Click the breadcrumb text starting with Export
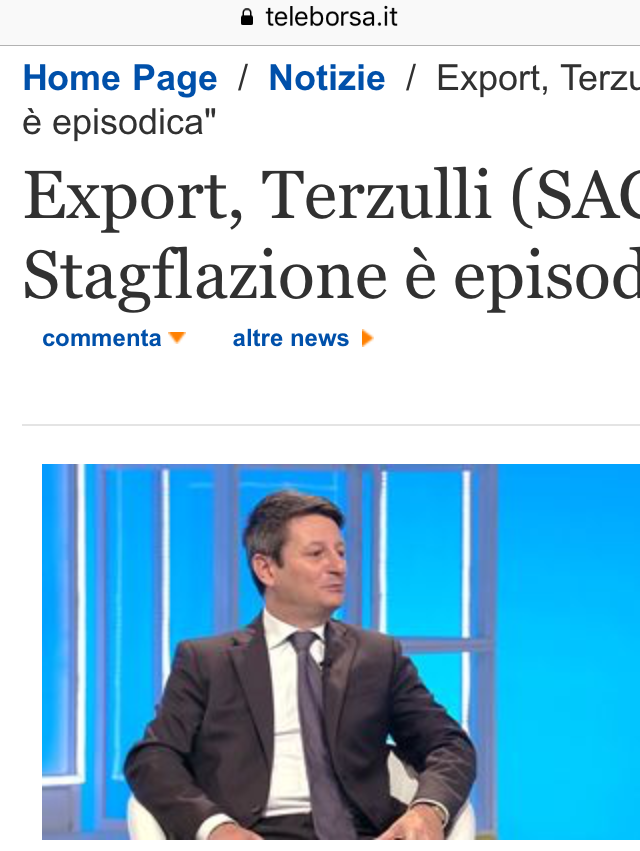640x851 pixels. point(538,79)
